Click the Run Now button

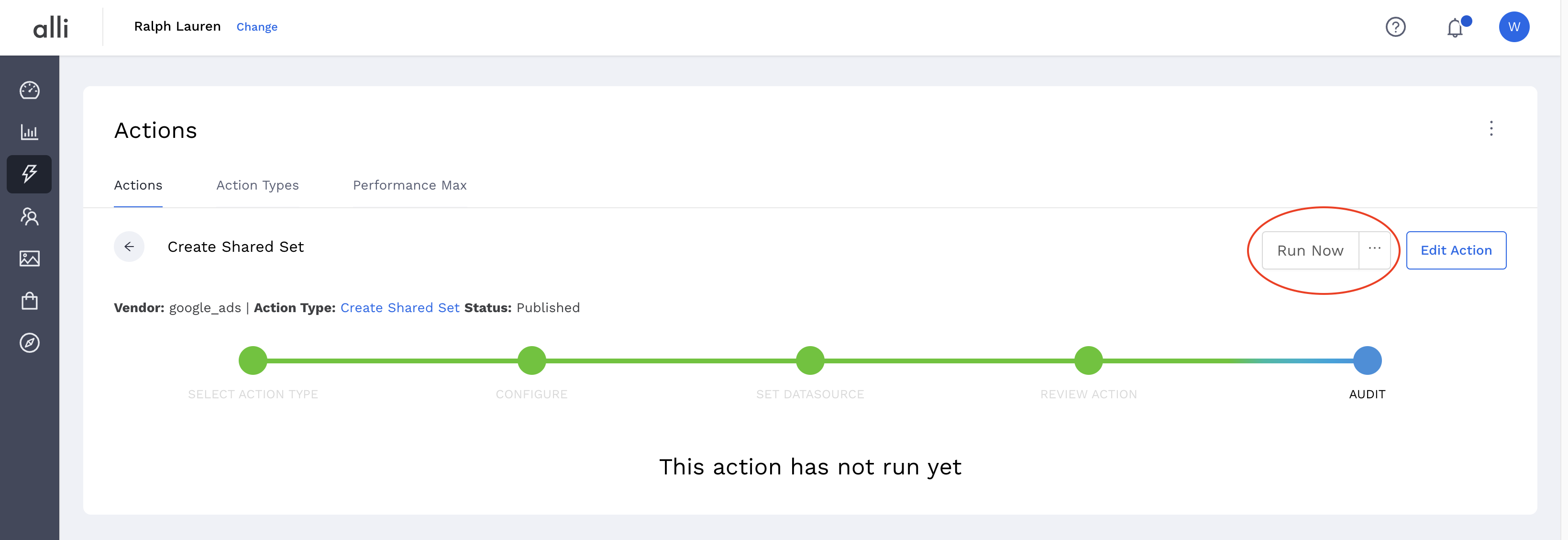pos(1310,250)
